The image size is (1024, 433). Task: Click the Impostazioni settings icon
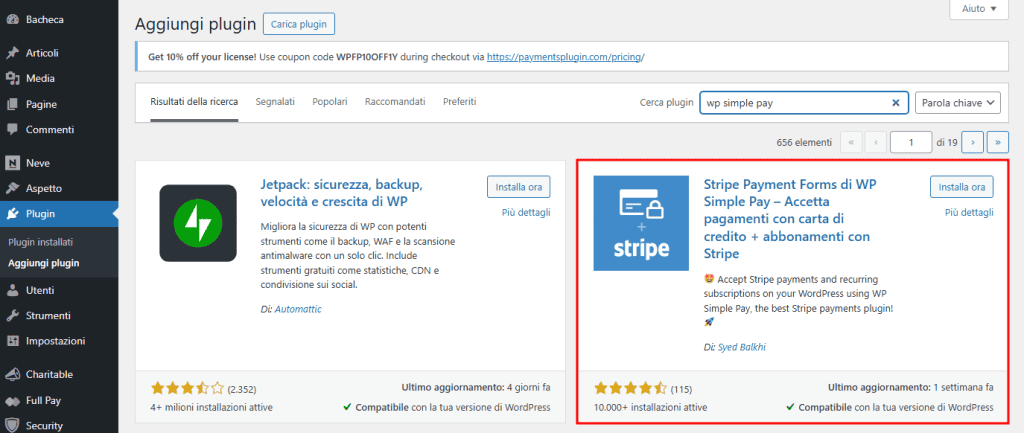pos(12,341)
